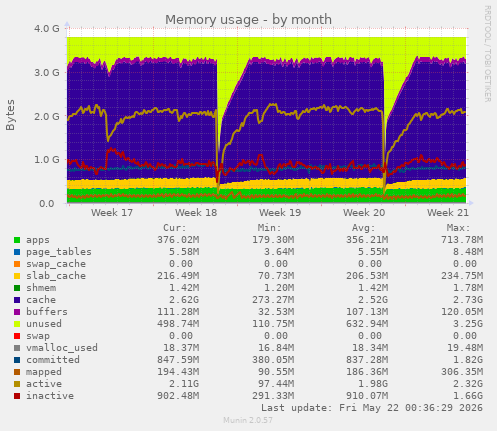Click the navy committed legend swatch
The image size is (497, 431).
17,360
